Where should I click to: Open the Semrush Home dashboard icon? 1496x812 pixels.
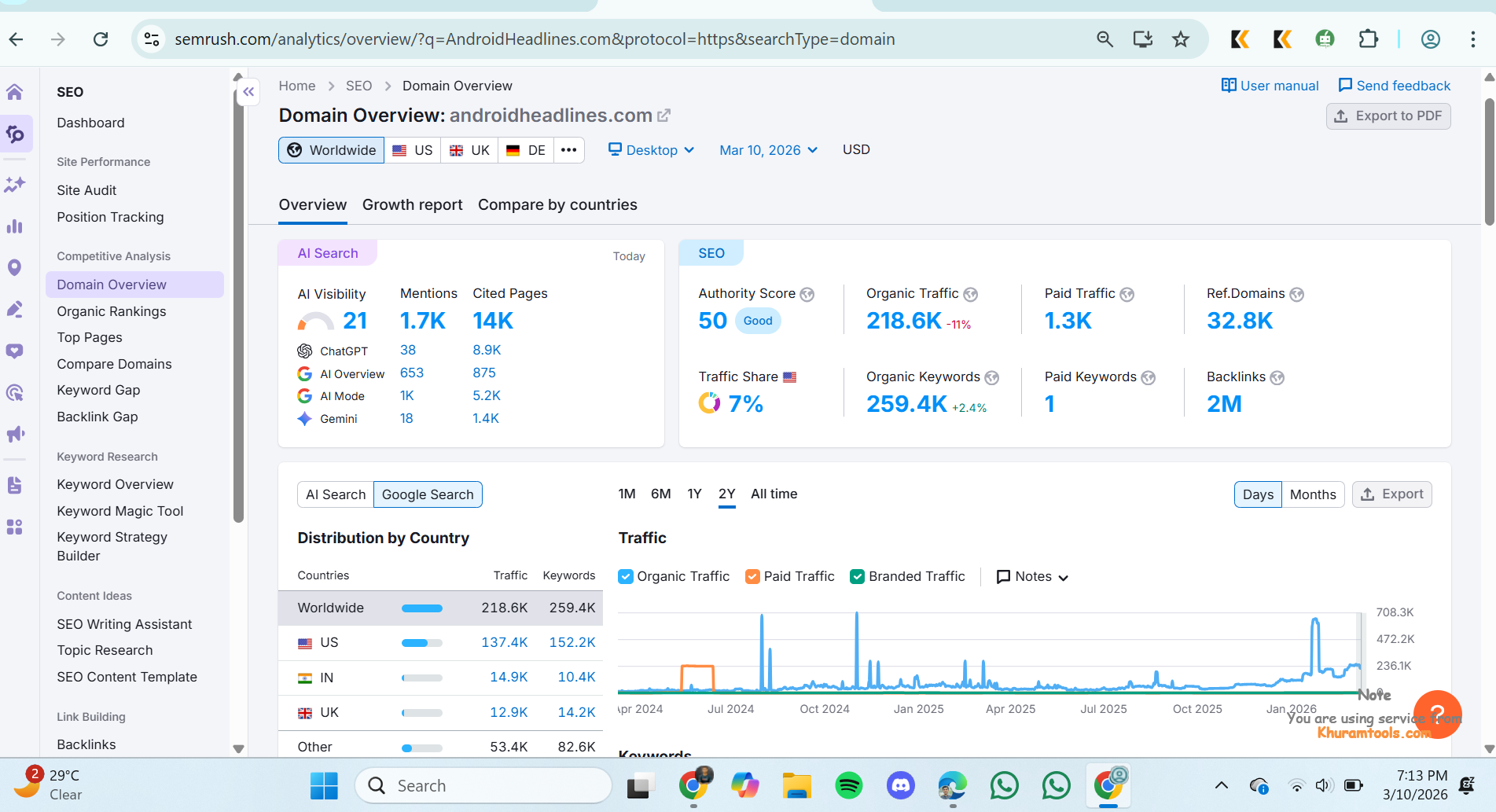16,91
